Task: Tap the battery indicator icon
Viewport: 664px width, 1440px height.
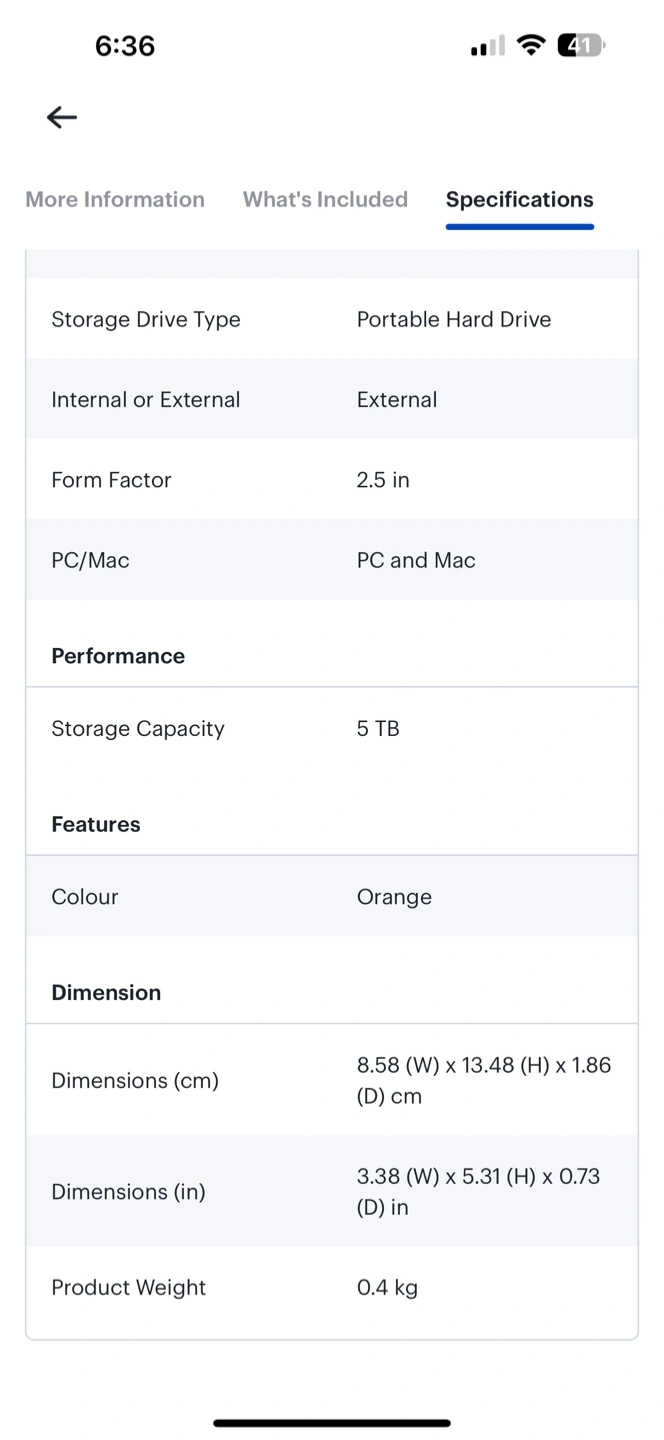Action: (x=581, y=45)
